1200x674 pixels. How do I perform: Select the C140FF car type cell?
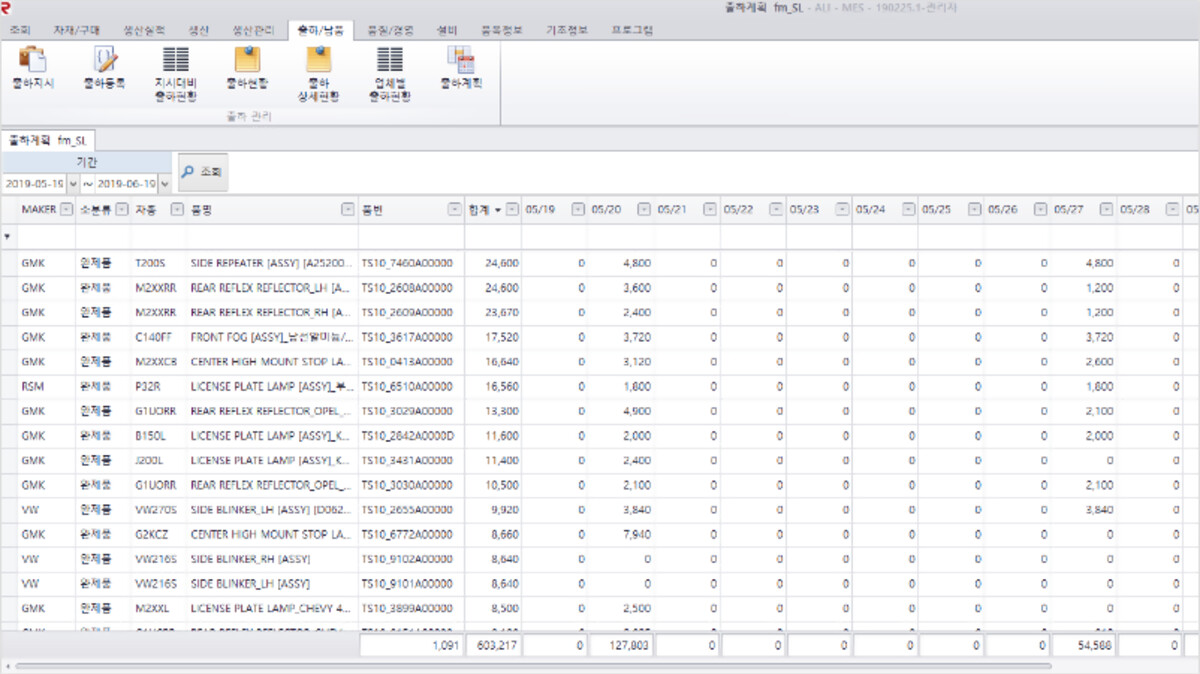(160, 336)
